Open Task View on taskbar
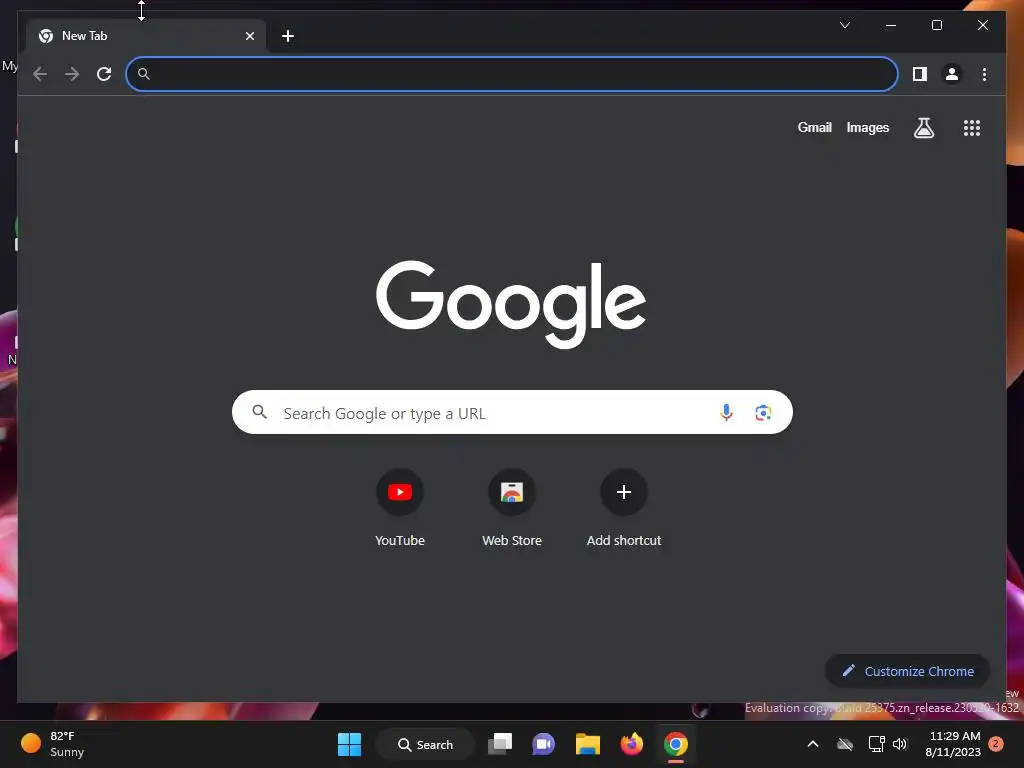 (x=500, y=744)
